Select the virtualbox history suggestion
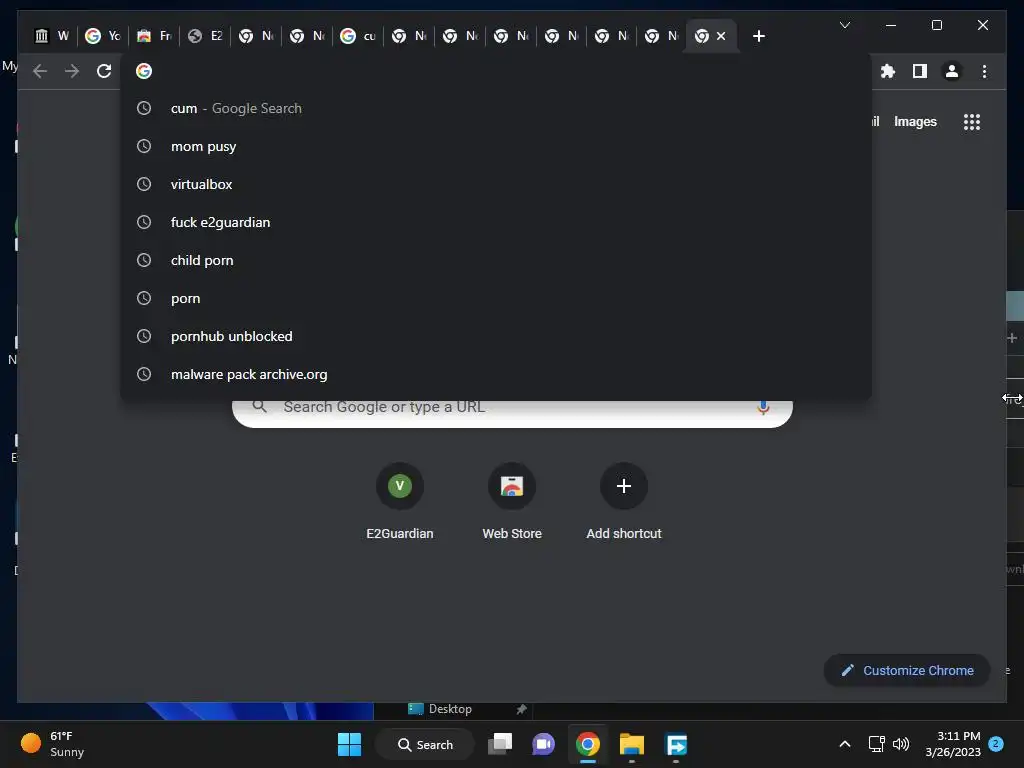 496,184
